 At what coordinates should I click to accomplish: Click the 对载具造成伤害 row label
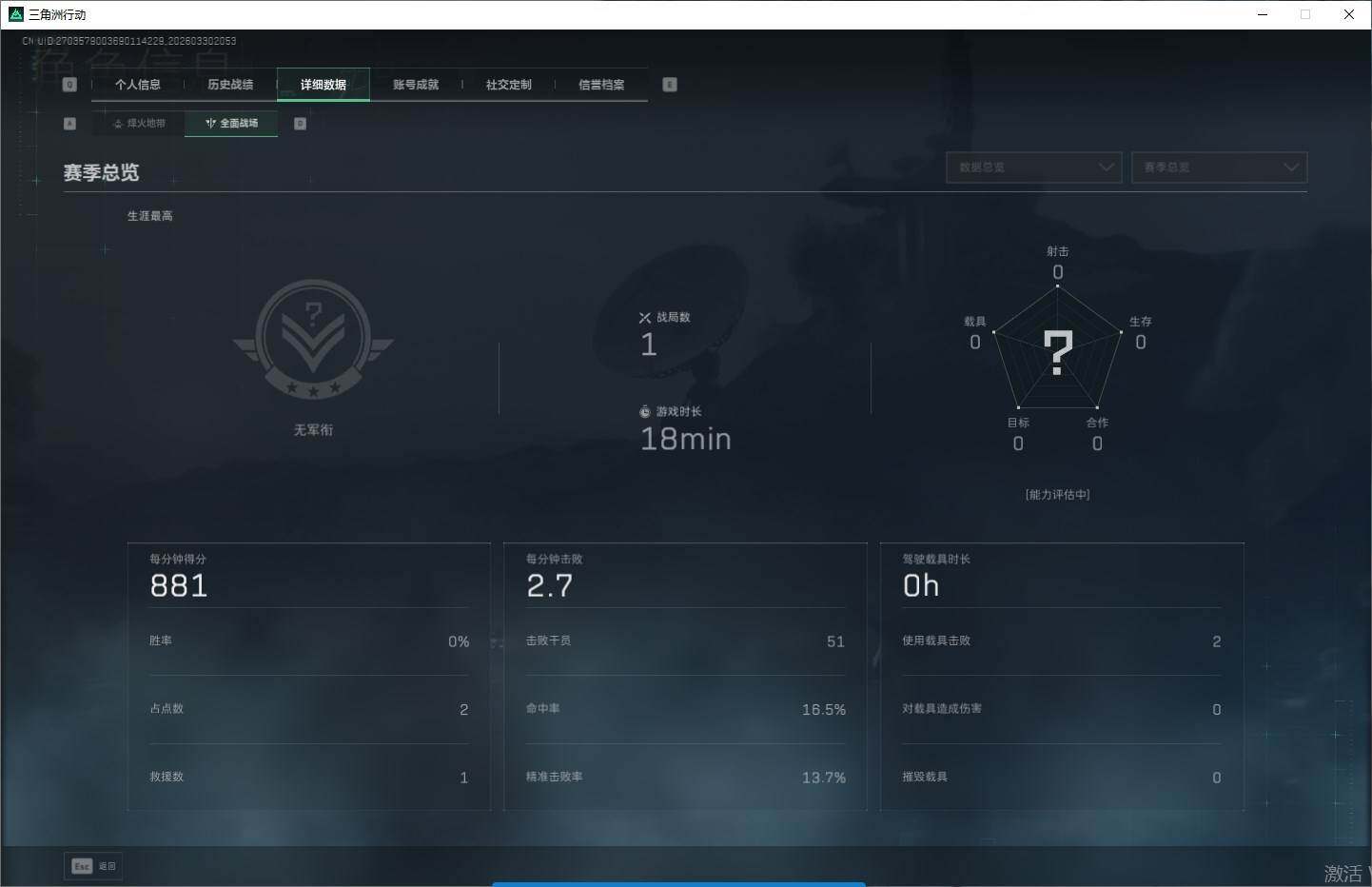click(x=942, y=709)
